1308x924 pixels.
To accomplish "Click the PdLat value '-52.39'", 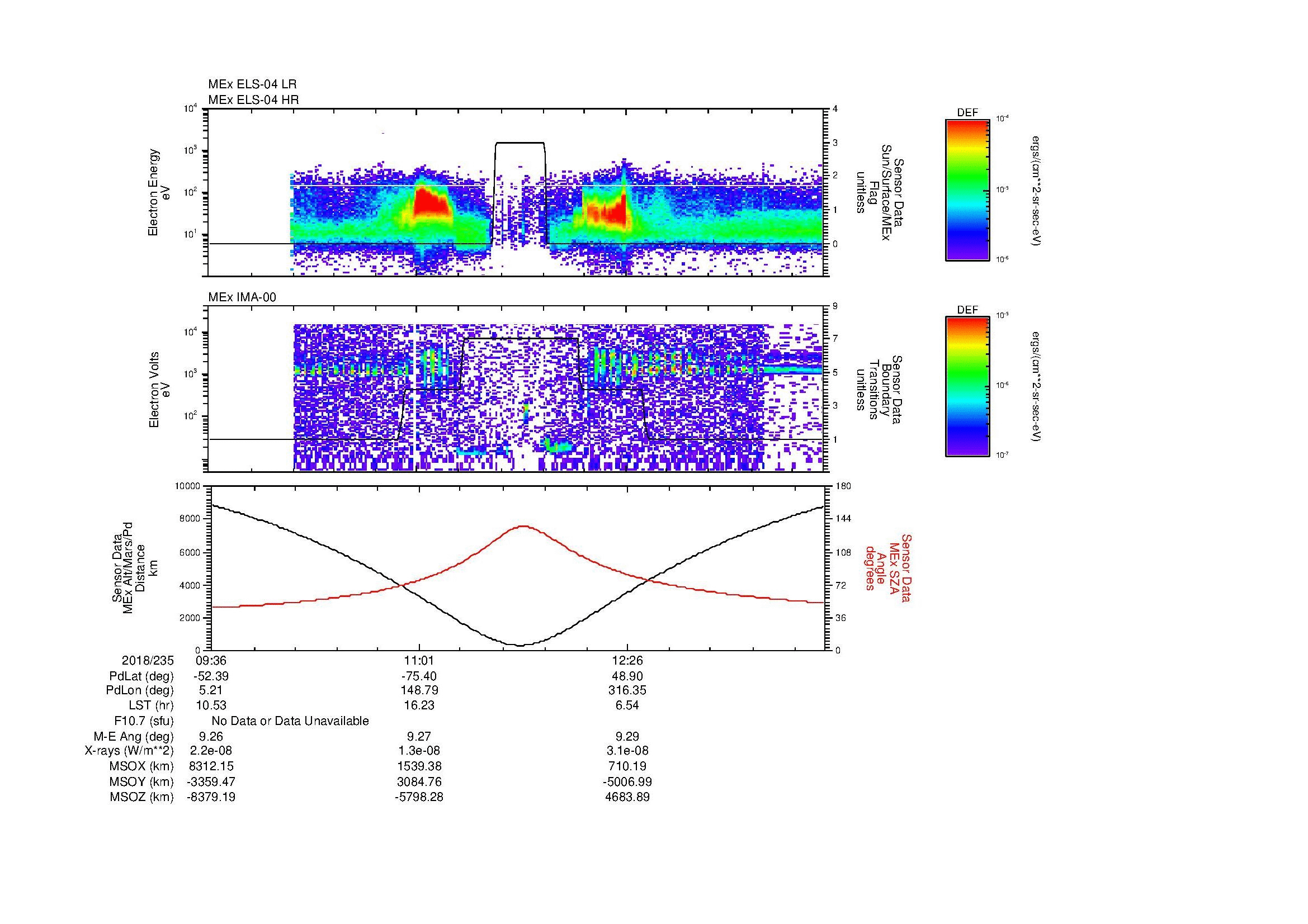I will tap(211, 676).
